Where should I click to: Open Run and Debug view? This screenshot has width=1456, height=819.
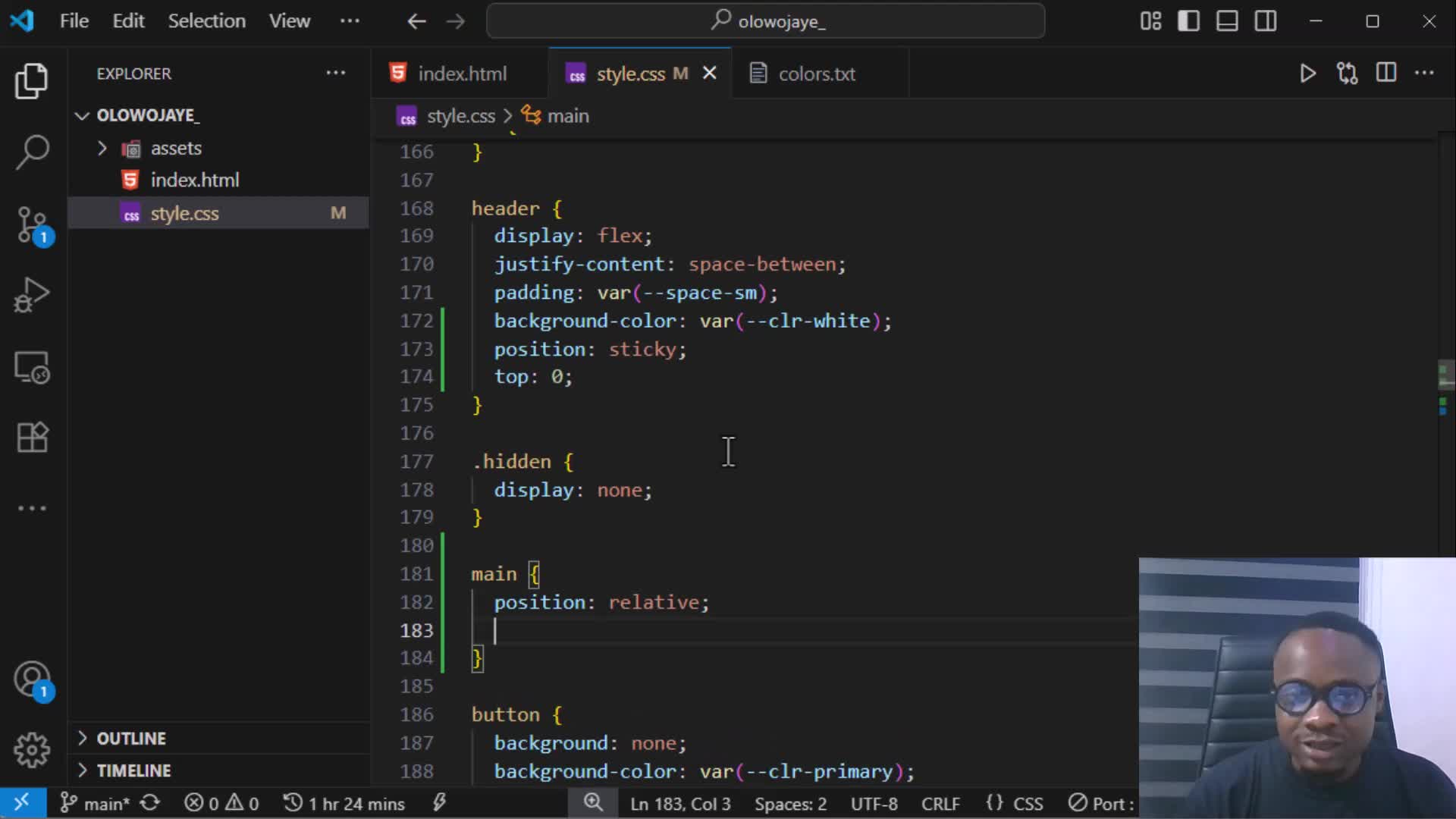coord(32,294)
